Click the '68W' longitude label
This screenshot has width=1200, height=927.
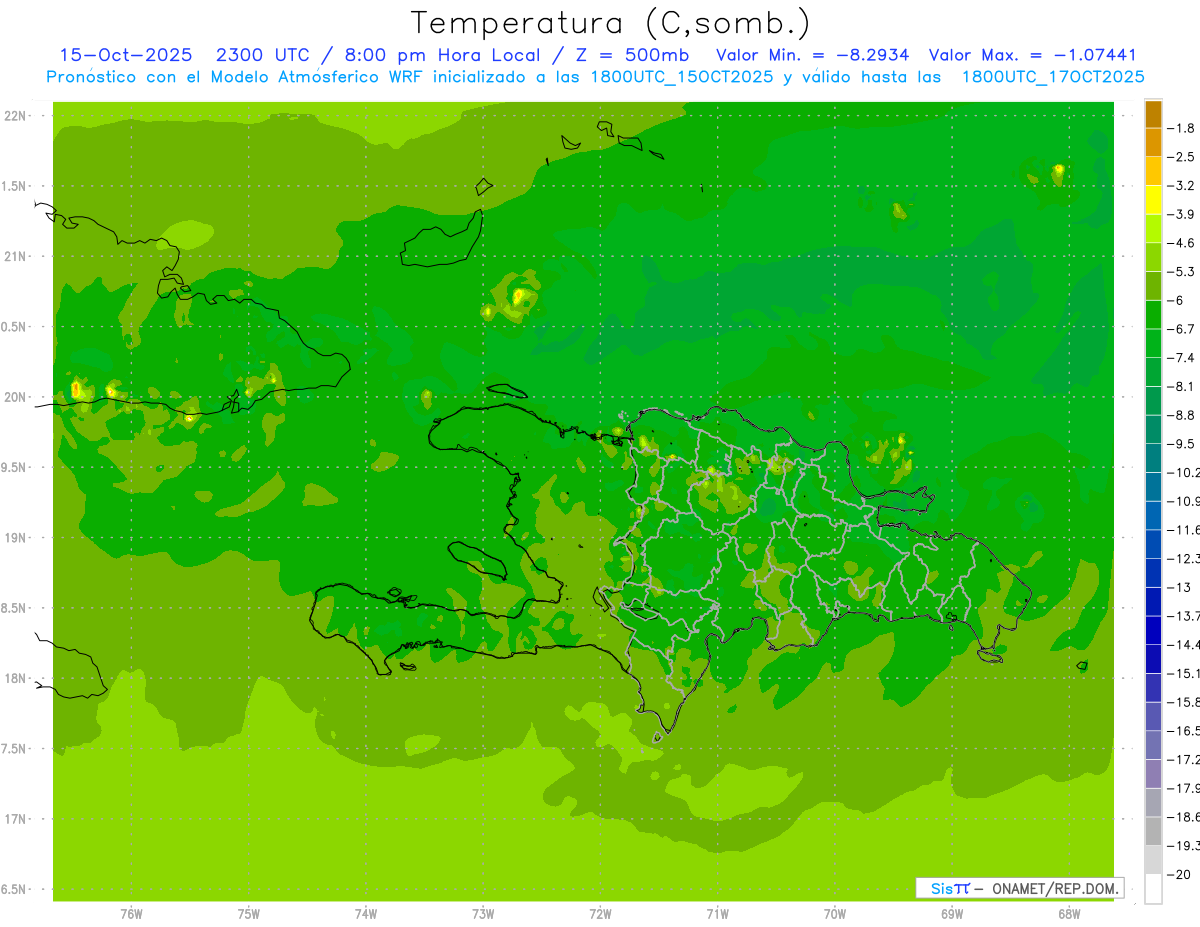[1069, 914]
